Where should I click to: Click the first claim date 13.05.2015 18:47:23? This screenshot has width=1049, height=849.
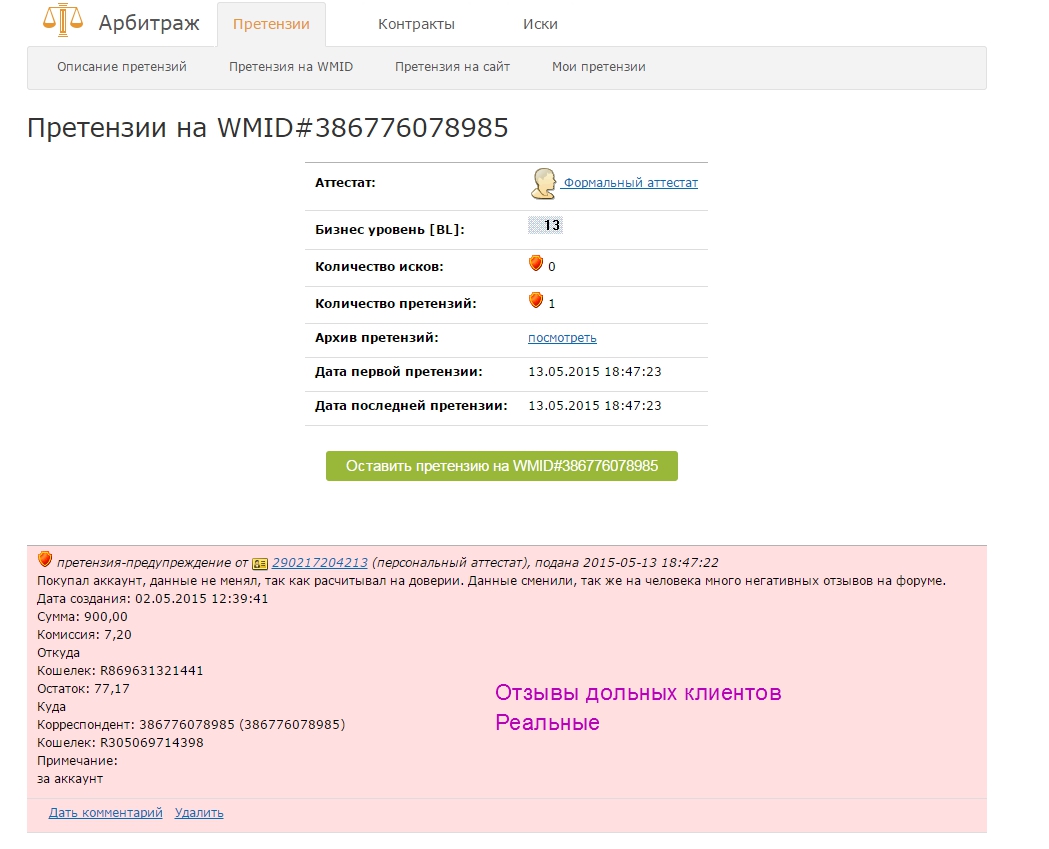point(595,371)
